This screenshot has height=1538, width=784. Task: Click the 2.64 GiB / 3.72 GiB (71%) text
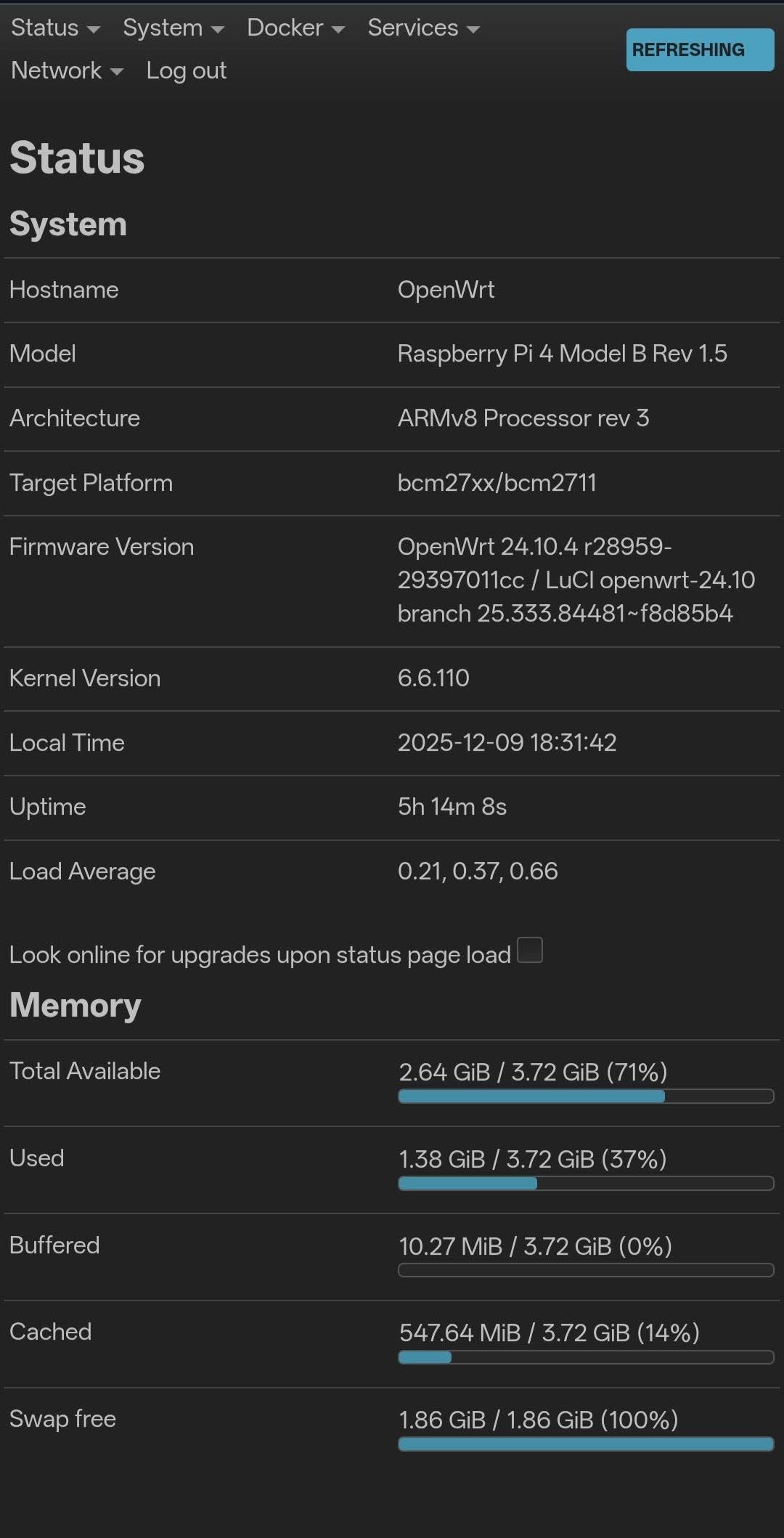pos(533,1072)
